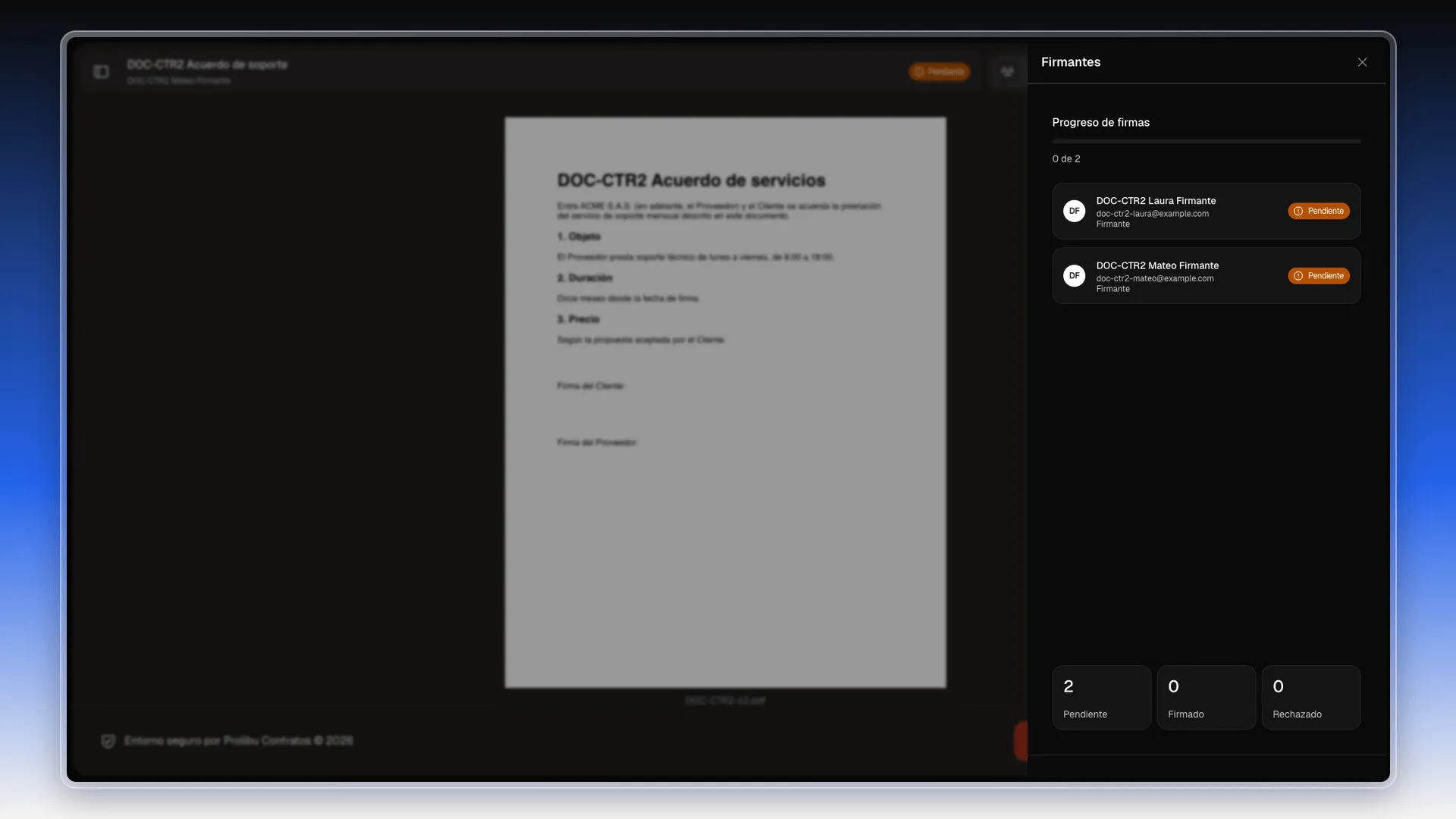Click Mateo Firmante's DF avatar
This screenshot has width=1456, height=819.
point(1074,275)
